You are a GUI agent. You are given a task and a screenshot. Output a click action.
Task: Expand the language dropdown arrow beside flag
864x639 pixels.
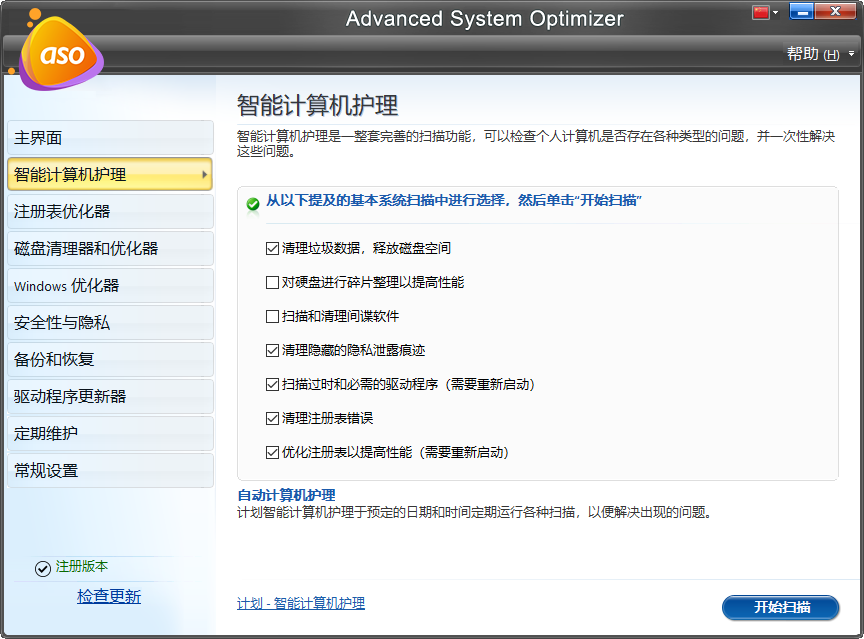click(x=776, y=12)
